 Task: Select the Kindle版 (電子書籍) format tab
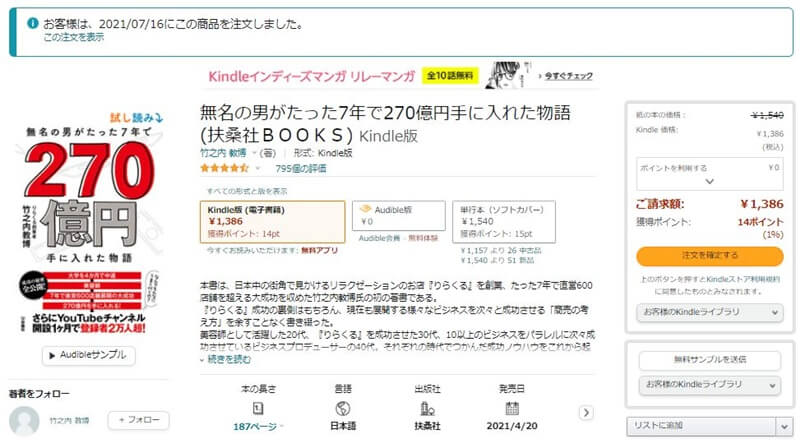click(272, 222)
